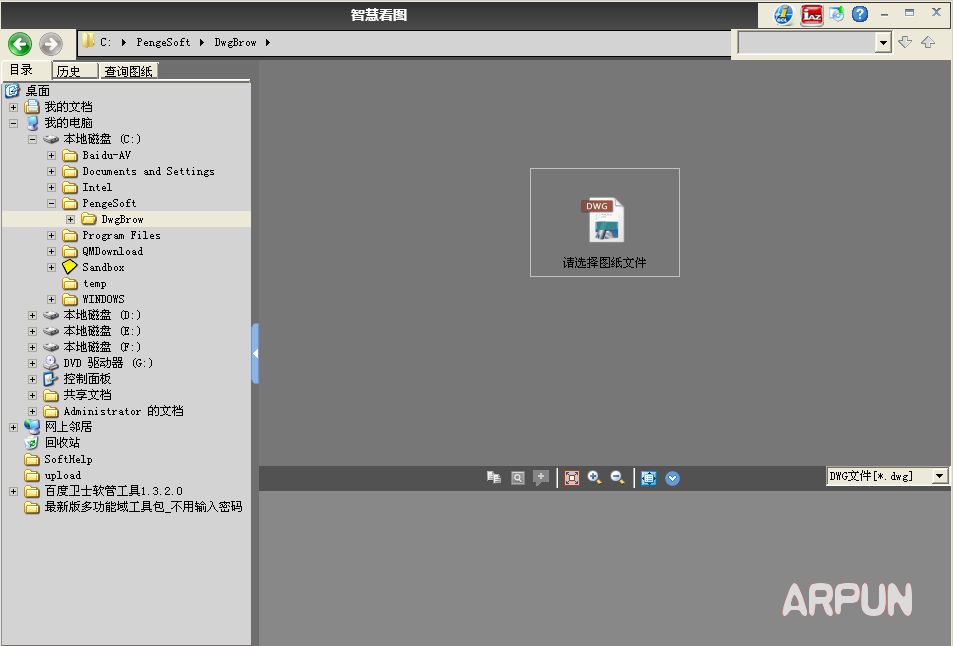
Task: Select the DwgBrow folder in tree
Action: pyautogui.click(x=122, y=219)
